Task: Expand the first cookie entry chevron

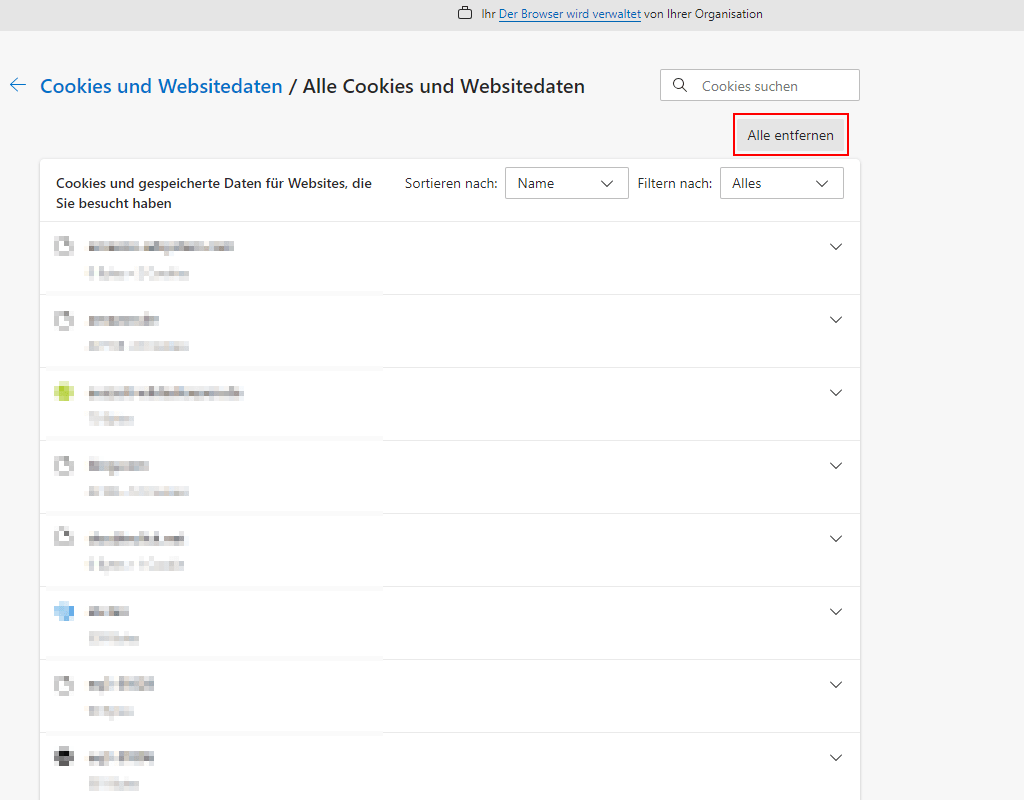Action: (836, 246)
